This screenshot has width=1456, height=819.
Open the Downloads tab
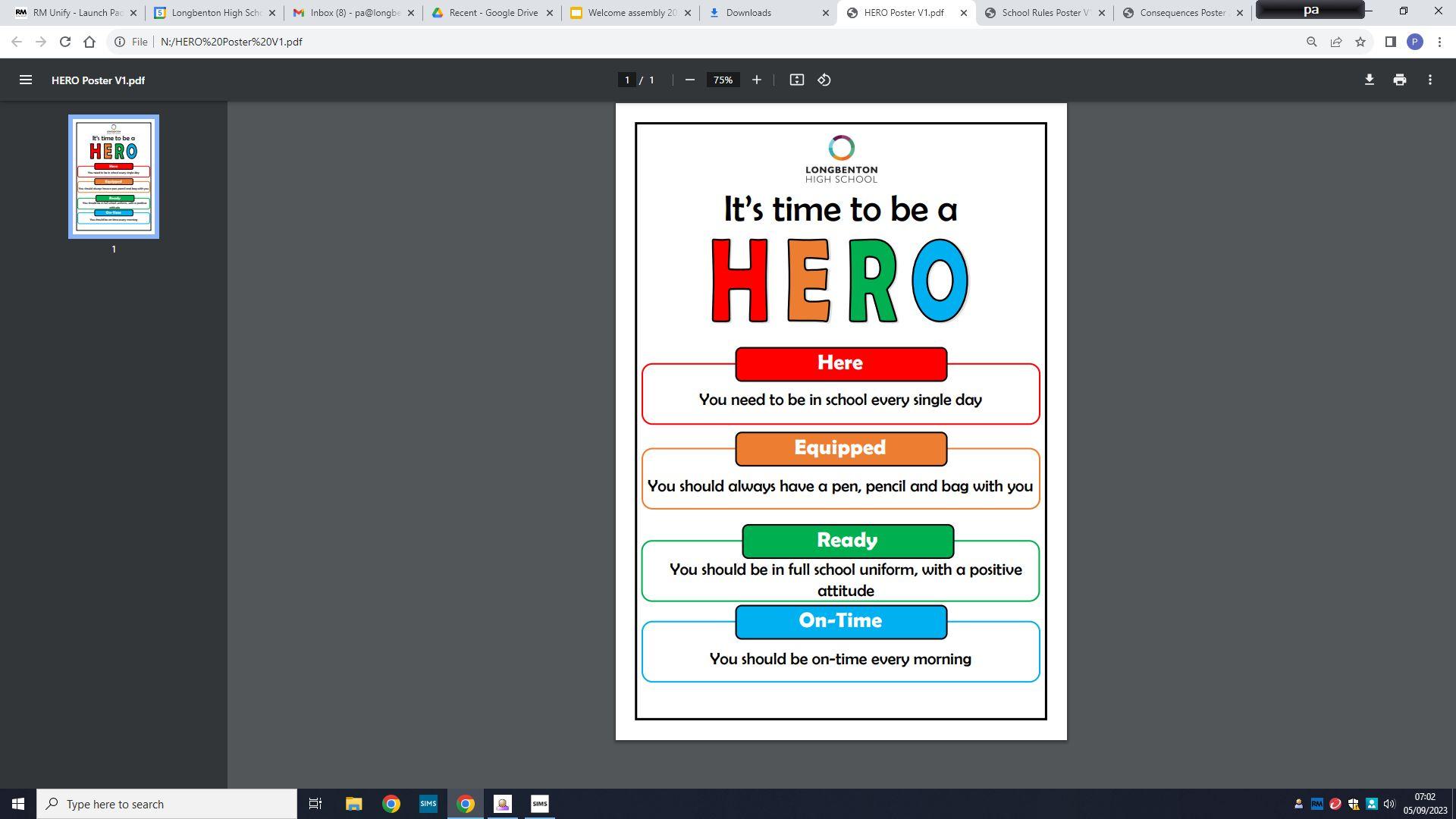tap(766, 13)
